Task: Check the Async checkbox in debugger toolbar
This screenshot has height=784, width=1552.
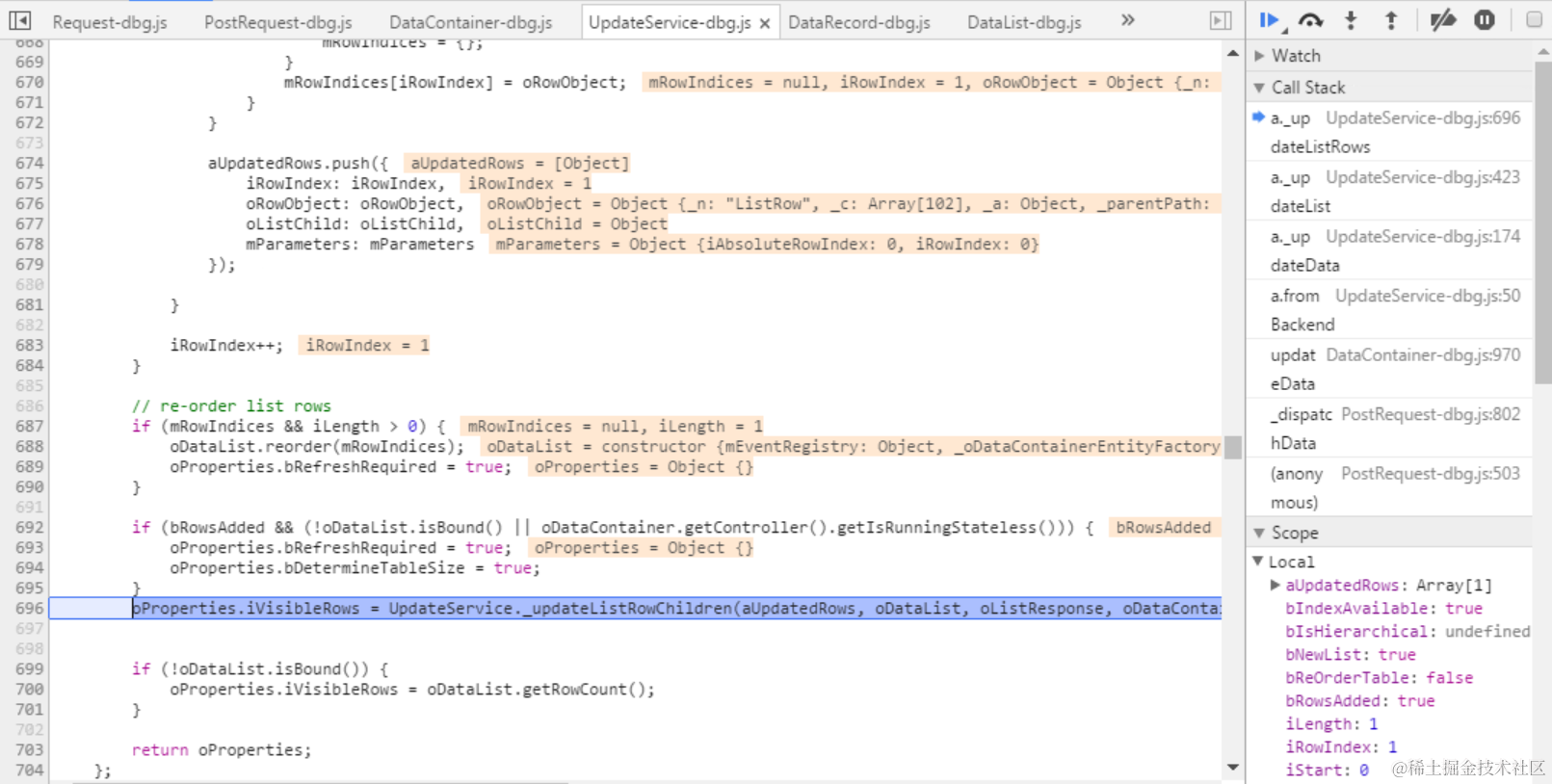Action: 1534,20
